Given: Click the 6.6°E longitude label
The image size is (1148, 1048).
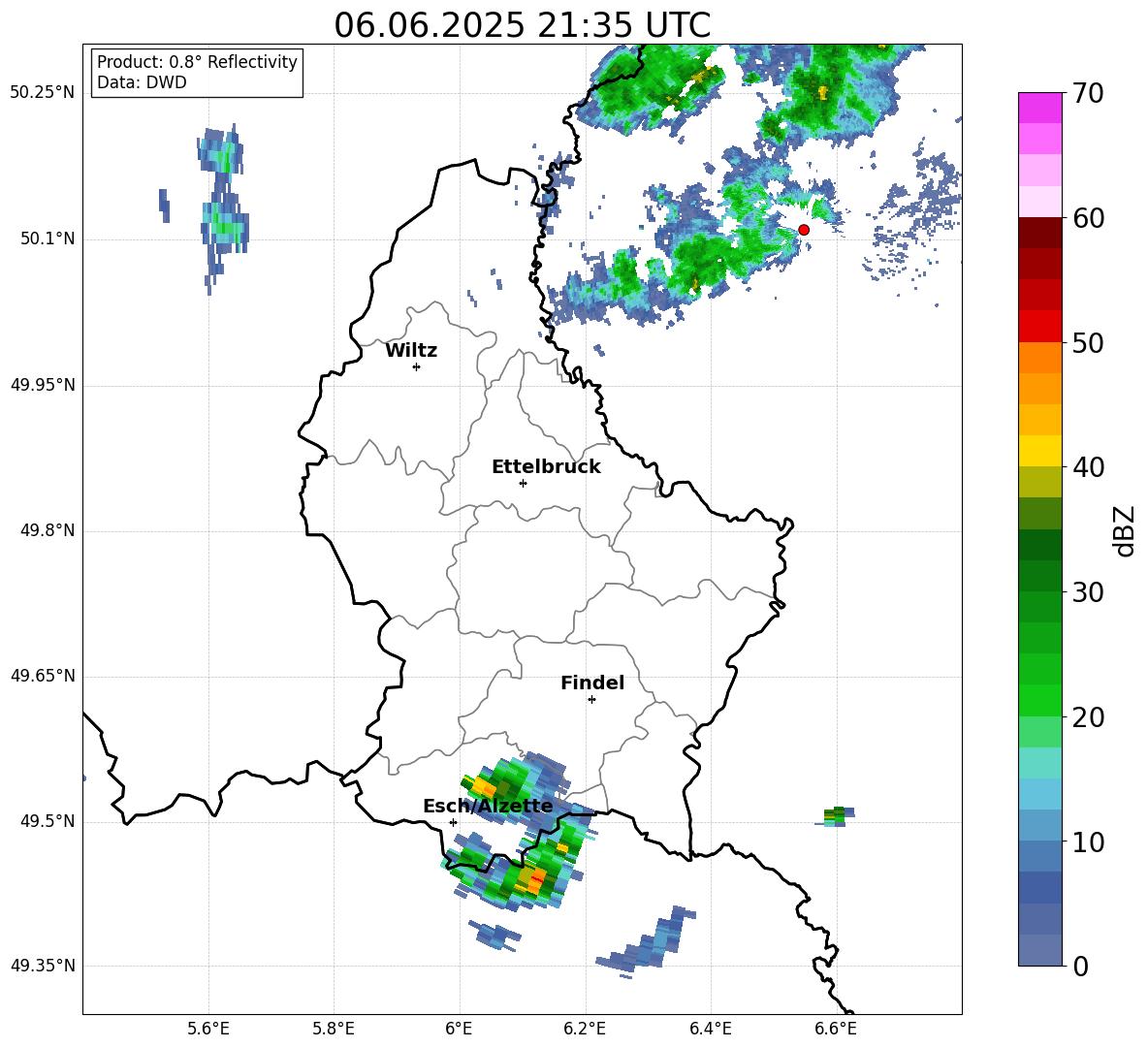Looking at the screenshot, I should click(836, 1029).
